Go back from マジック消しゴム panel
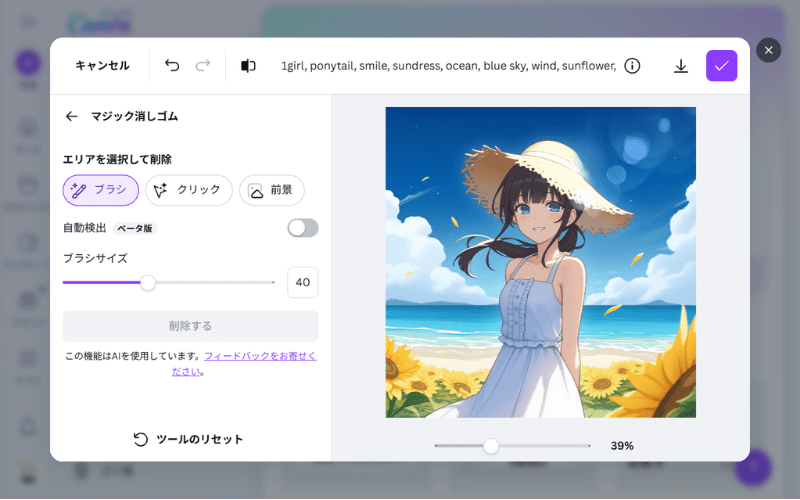 71,116
